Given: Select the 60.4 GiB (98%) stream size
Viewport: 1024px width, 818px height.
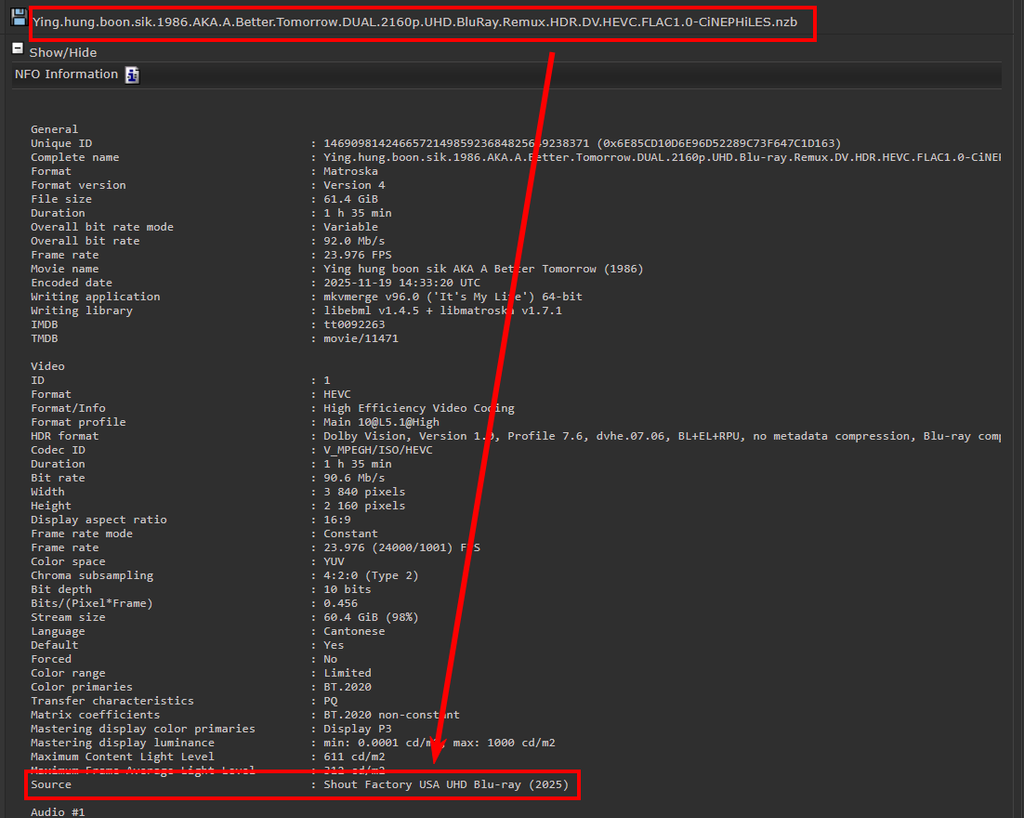Looking at the screenshot, I should tap(371, 618).
